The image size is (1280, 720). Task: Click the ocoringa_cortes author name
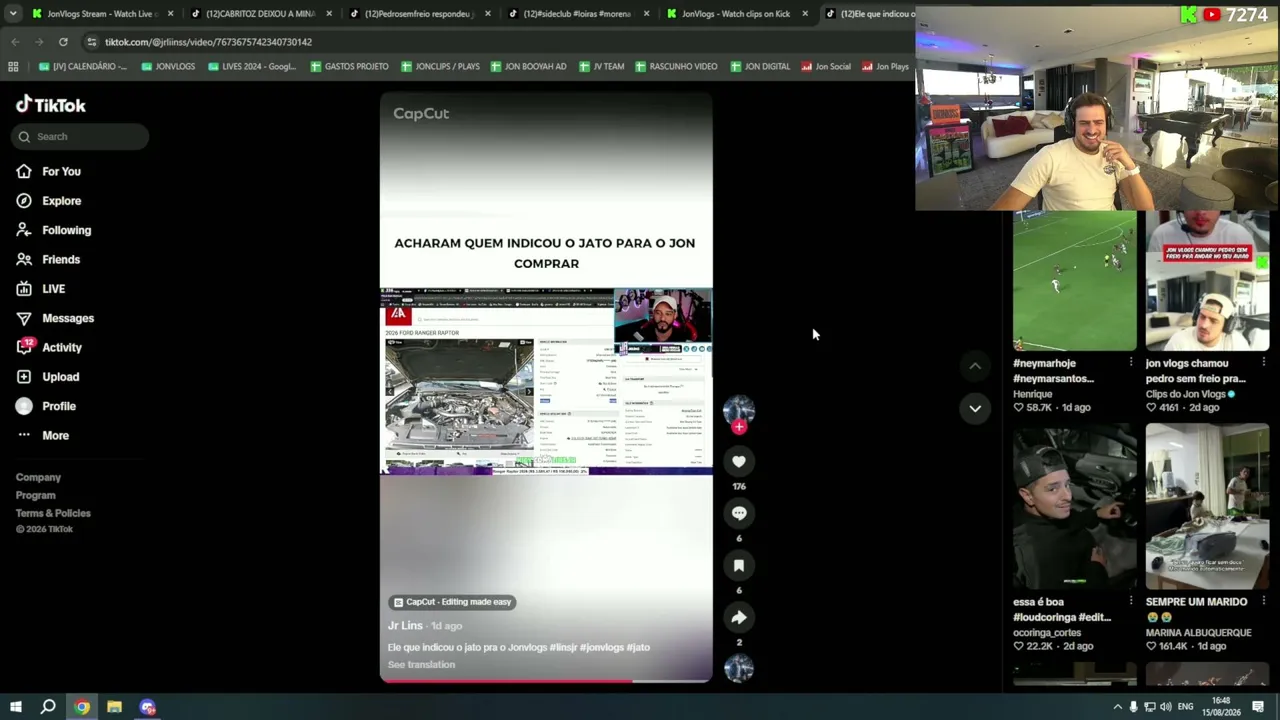pyautogui.click(x=1047, y=633)
